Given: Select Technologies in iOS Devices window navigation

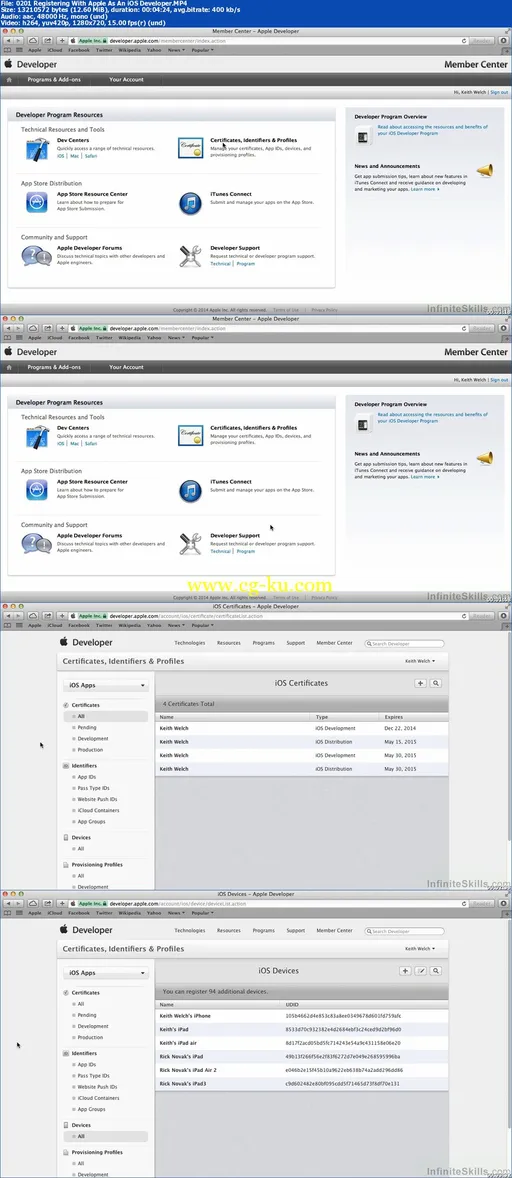Looking at the screenshot, I should tap(190, 931).
